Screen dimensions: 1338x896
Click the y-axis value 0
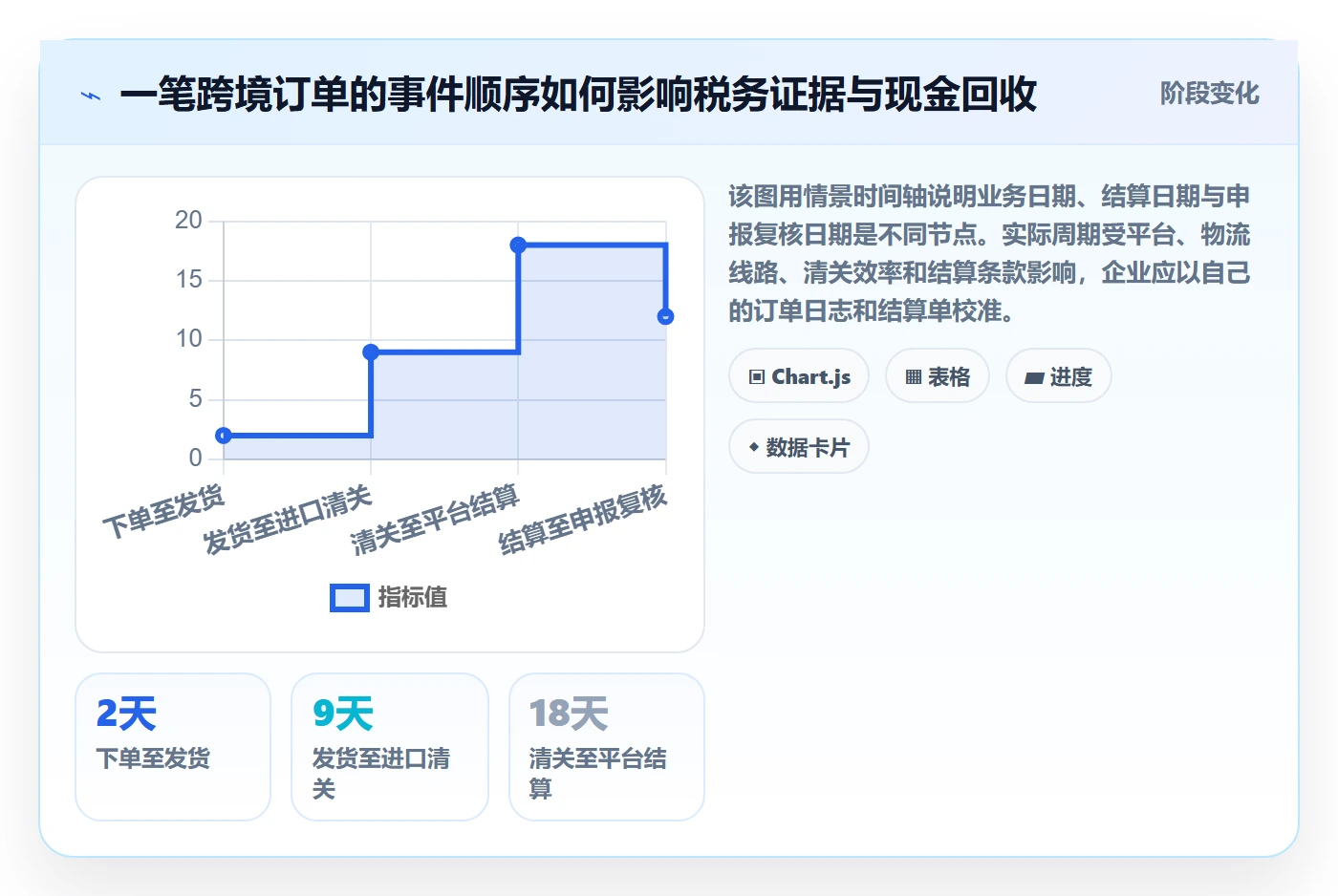[196, 458]
